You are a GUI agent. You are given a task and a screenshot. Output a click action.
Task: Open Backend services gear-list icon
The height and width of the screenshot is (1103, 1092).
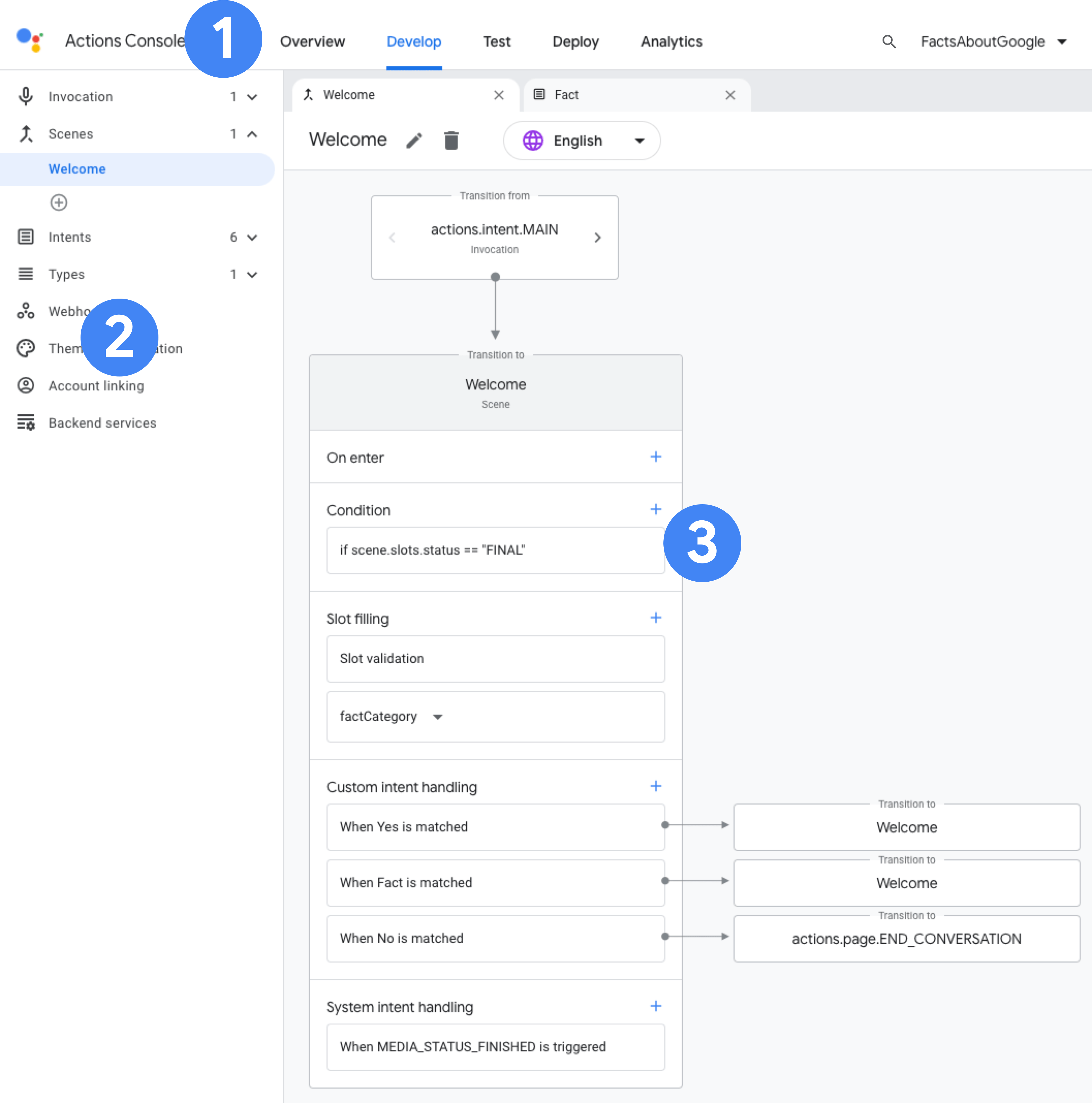click(x=26, y=422)
